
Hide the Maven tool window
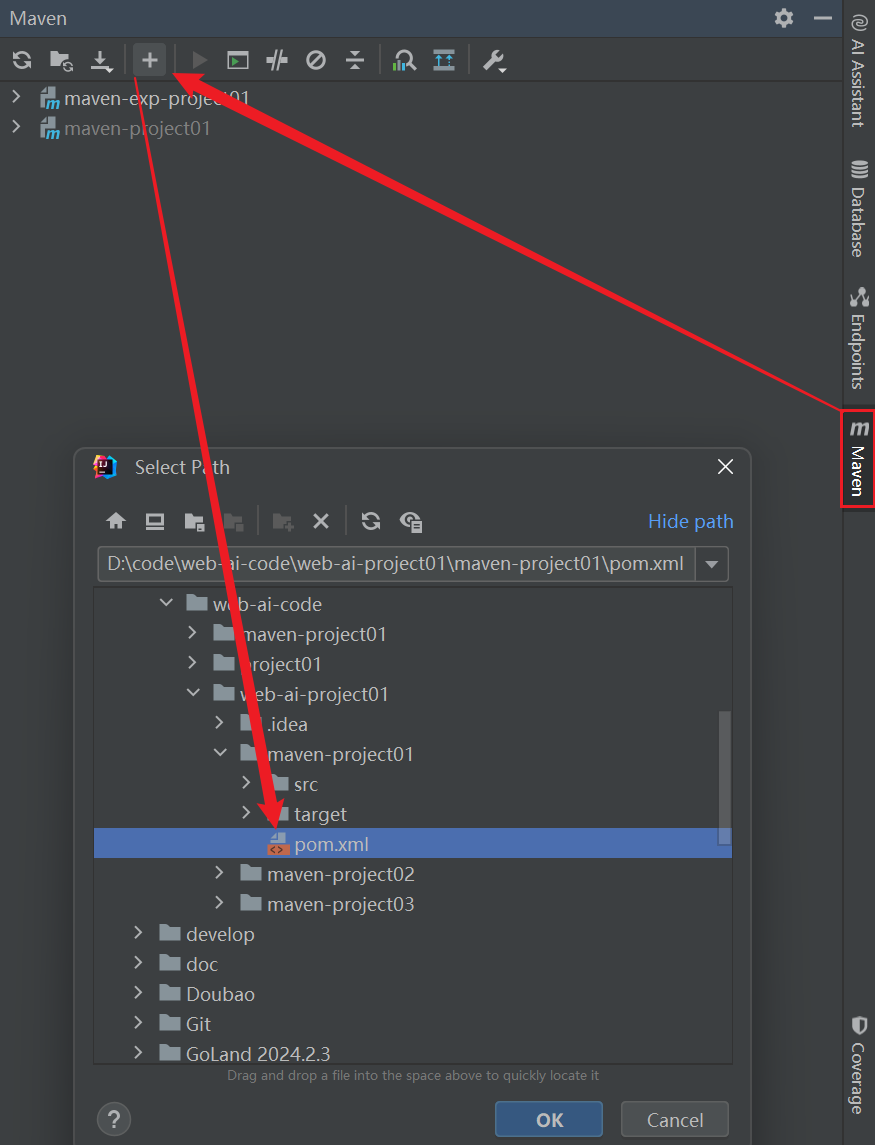click(x=822, y=18)
